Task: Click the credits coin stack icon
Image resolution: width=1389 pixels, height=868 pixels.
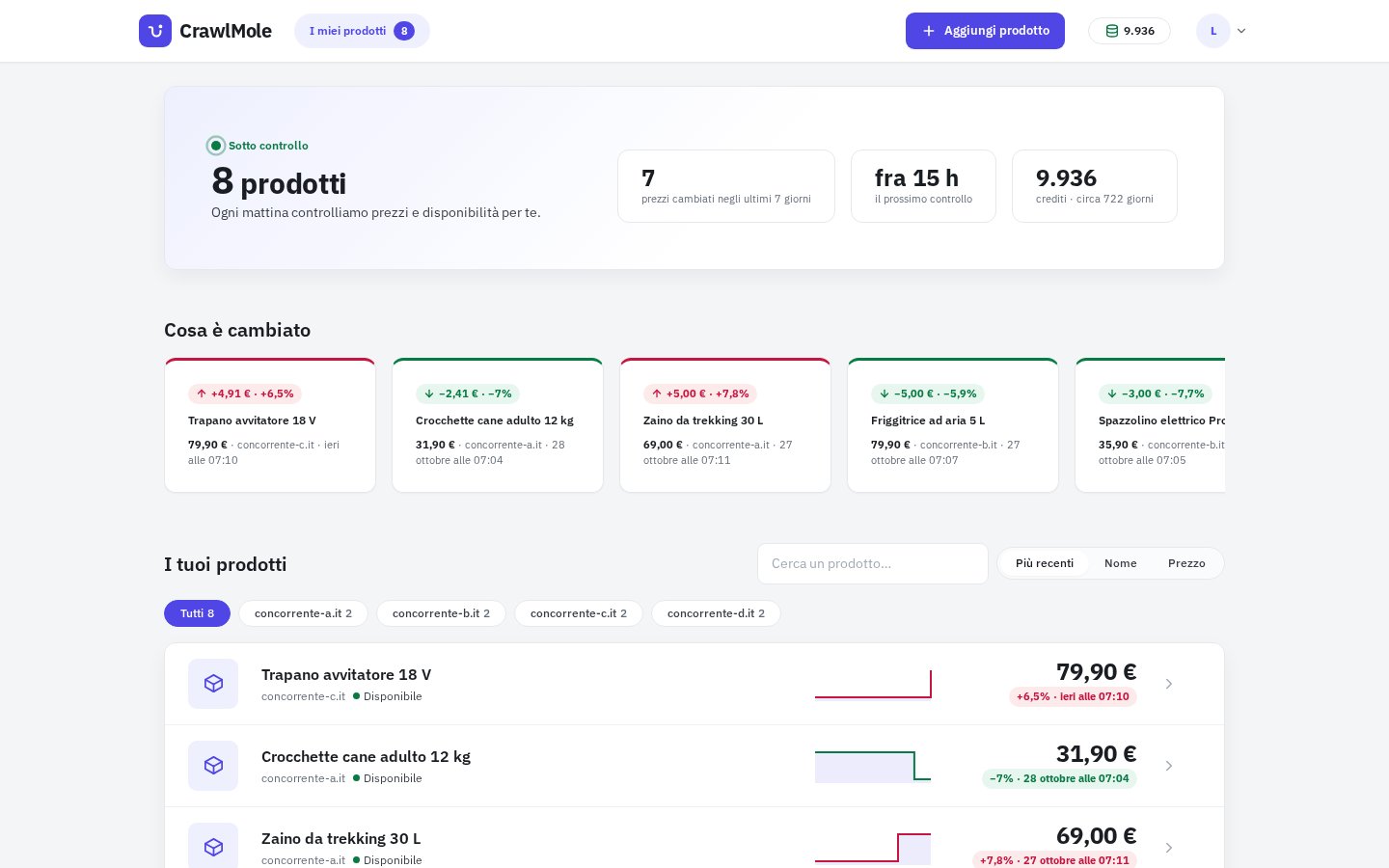Action: tap(1112, 31)
